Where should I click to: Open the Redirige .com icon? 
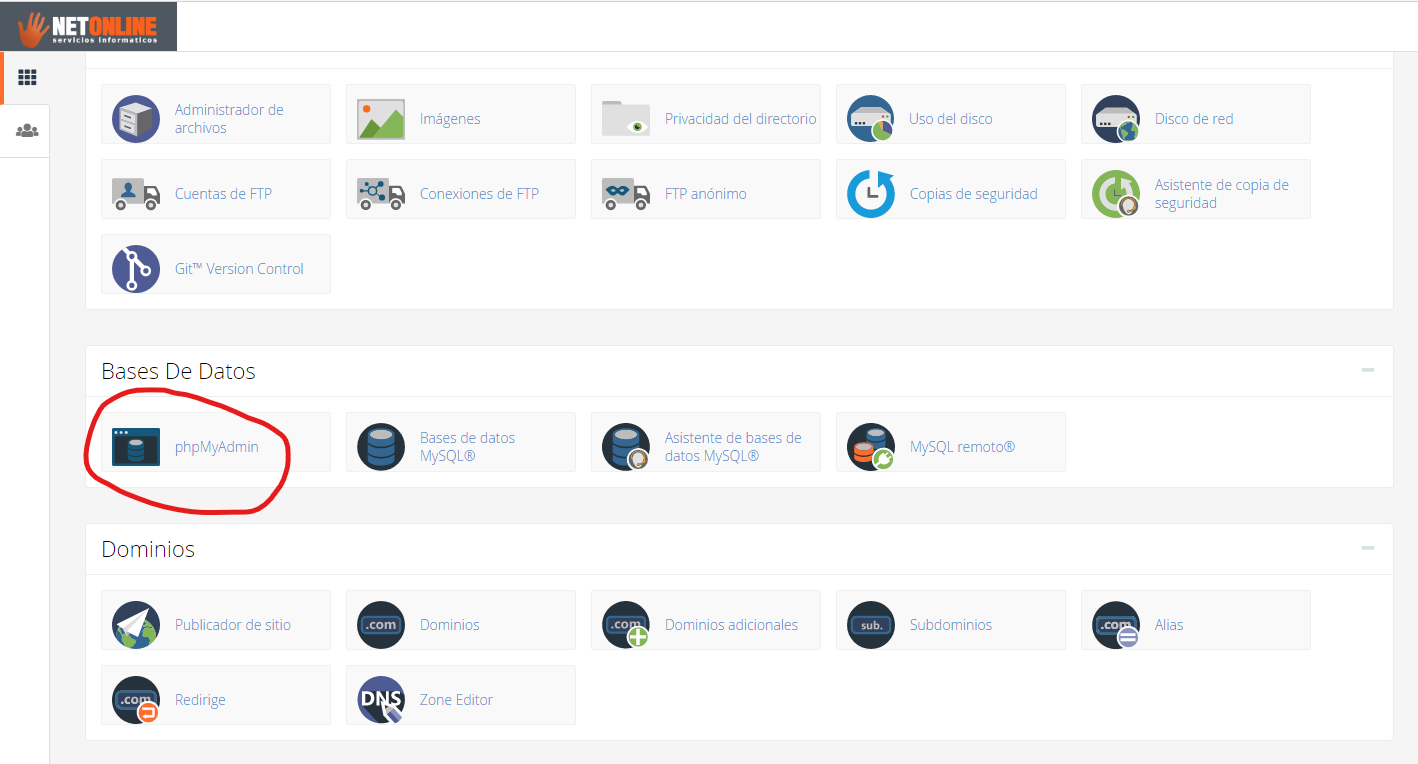136,700
